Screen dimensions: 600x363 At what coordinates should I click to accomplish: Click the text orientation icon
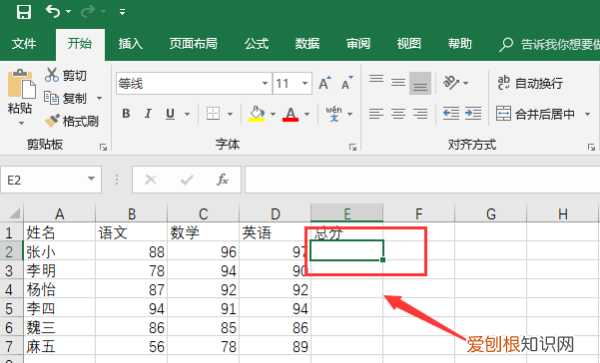[x=451, y=82]
